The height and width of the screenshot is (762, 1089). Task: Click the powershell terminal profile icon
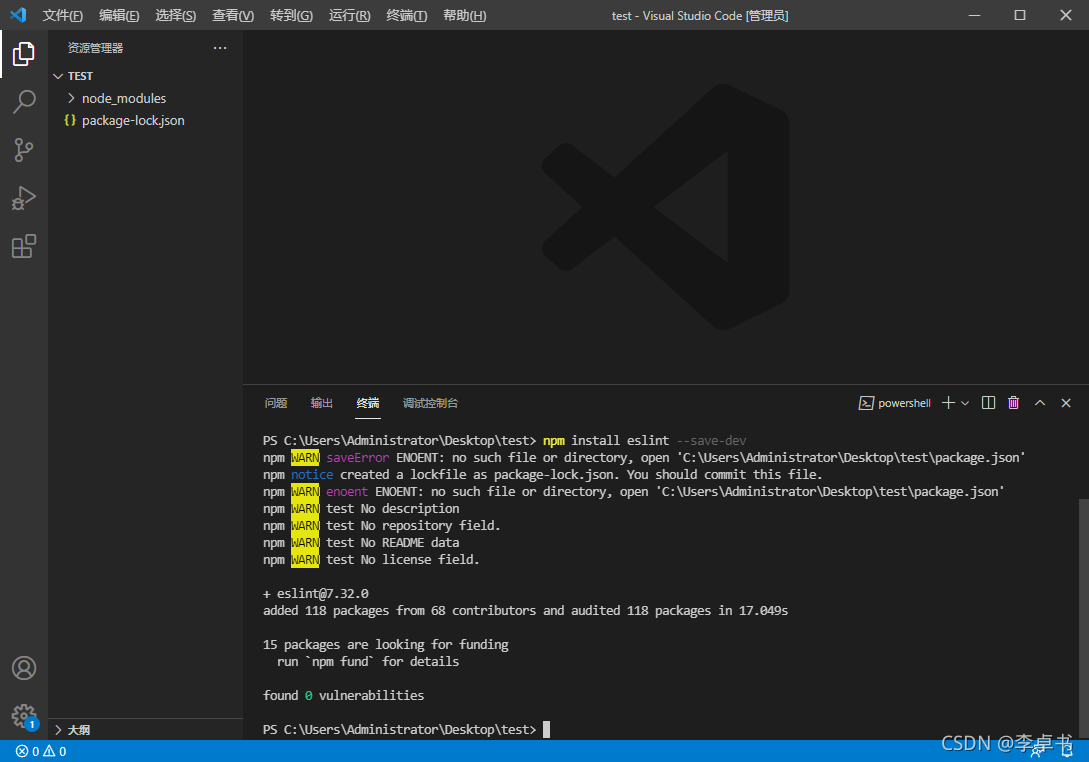click(866, 403)
